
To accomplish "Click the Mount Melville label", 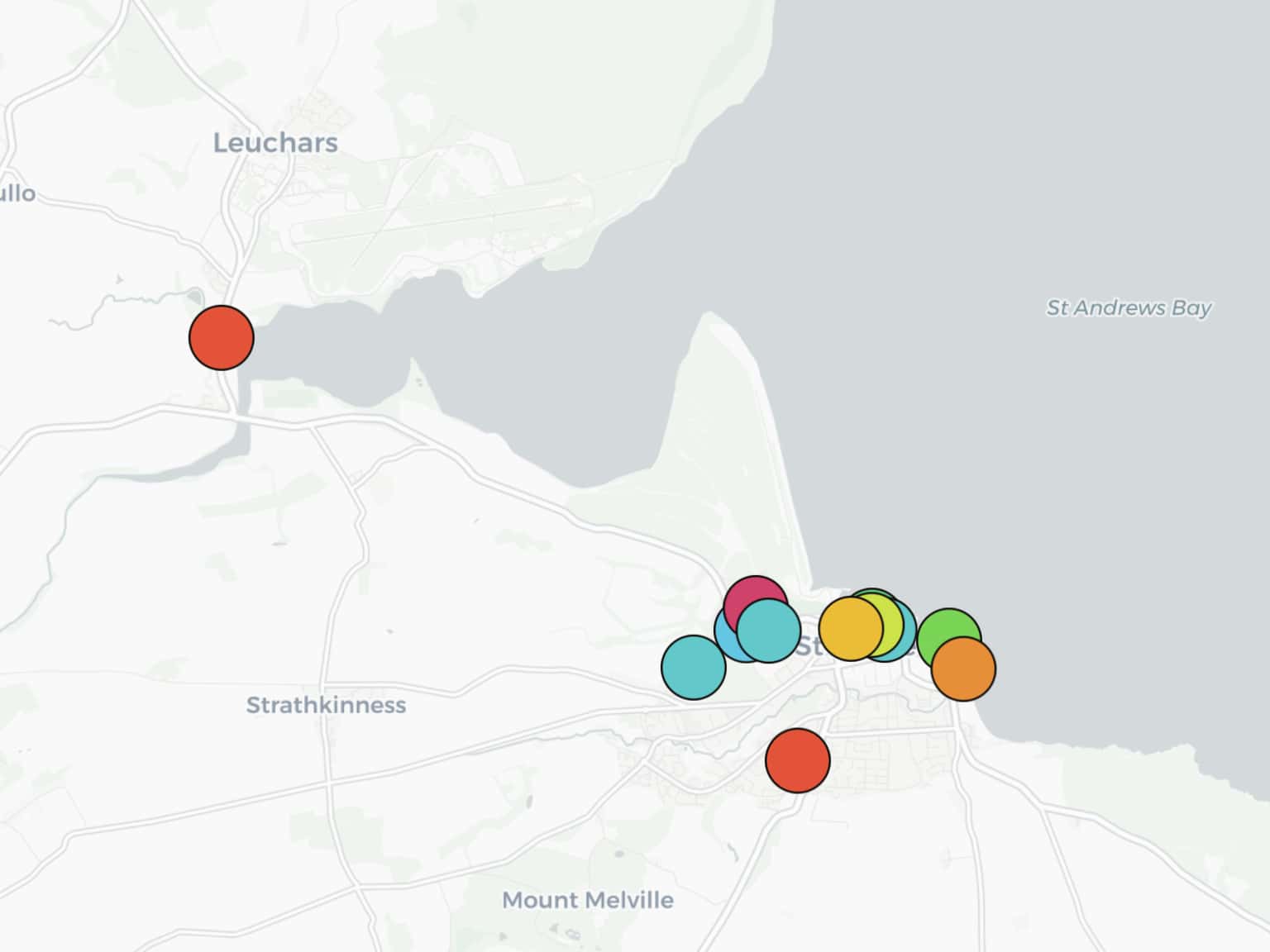I will tap(587, 900).
